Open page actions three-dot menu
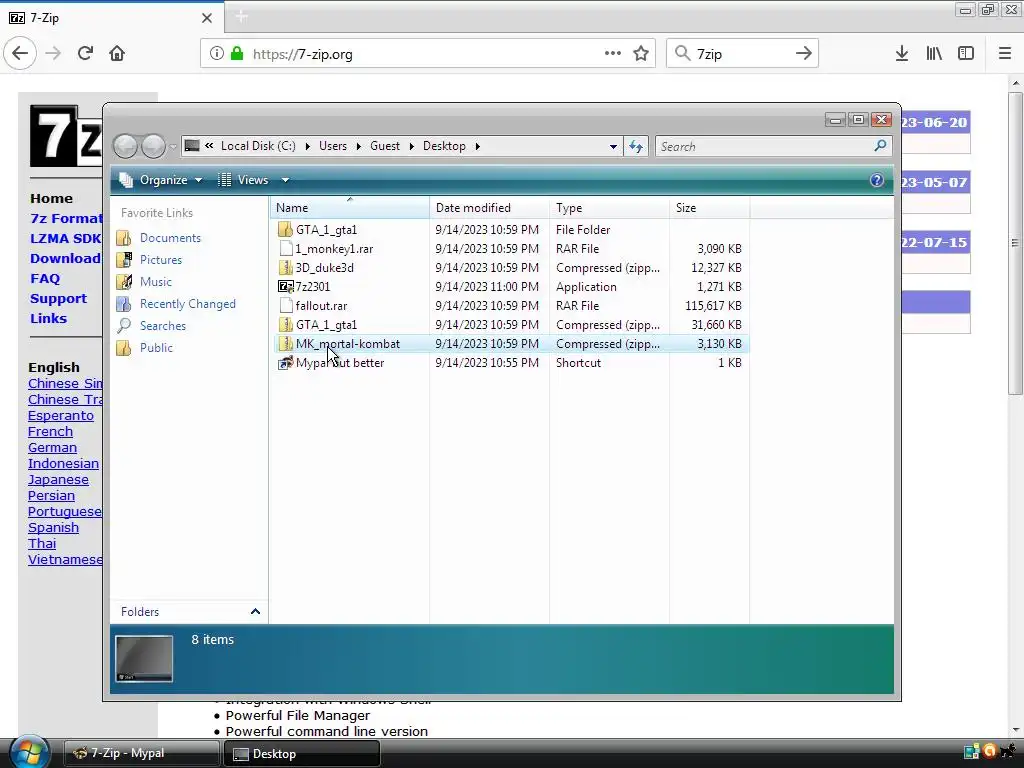The height and width of the screenshot is (768, 1024). click(613, 54)
